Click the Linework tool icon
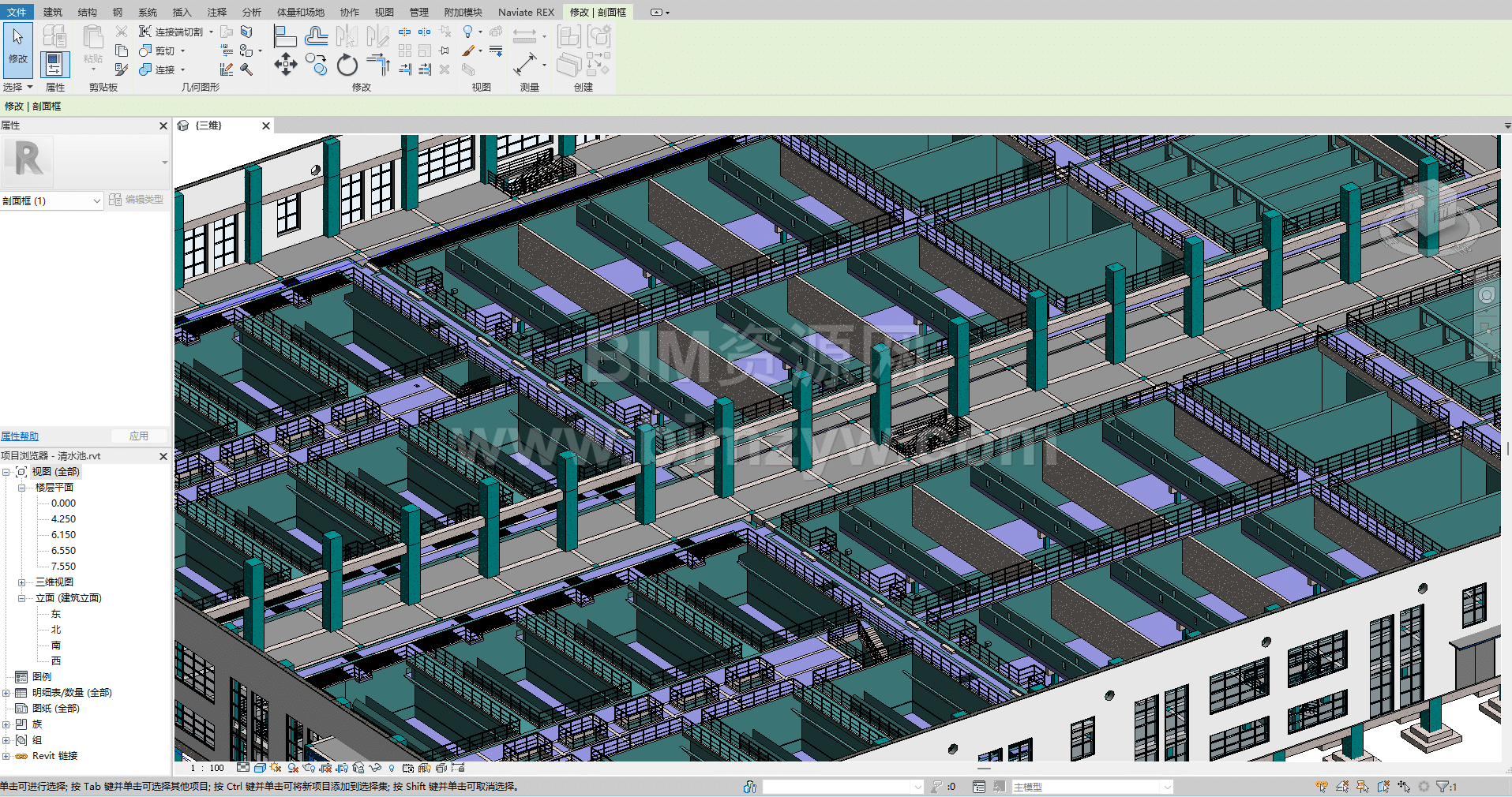1512x797 pixels. point(496,51)
